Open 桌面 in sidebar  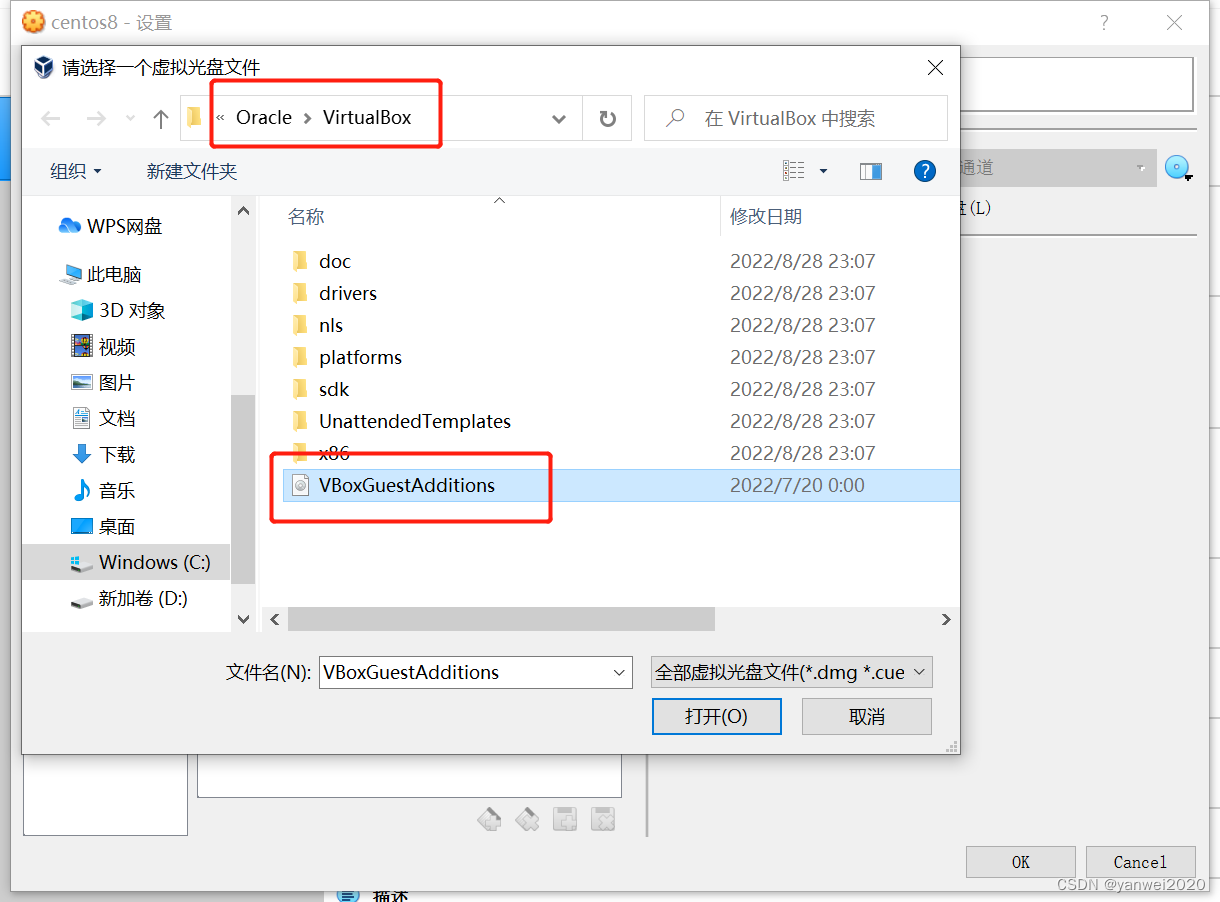click(103, 526)
